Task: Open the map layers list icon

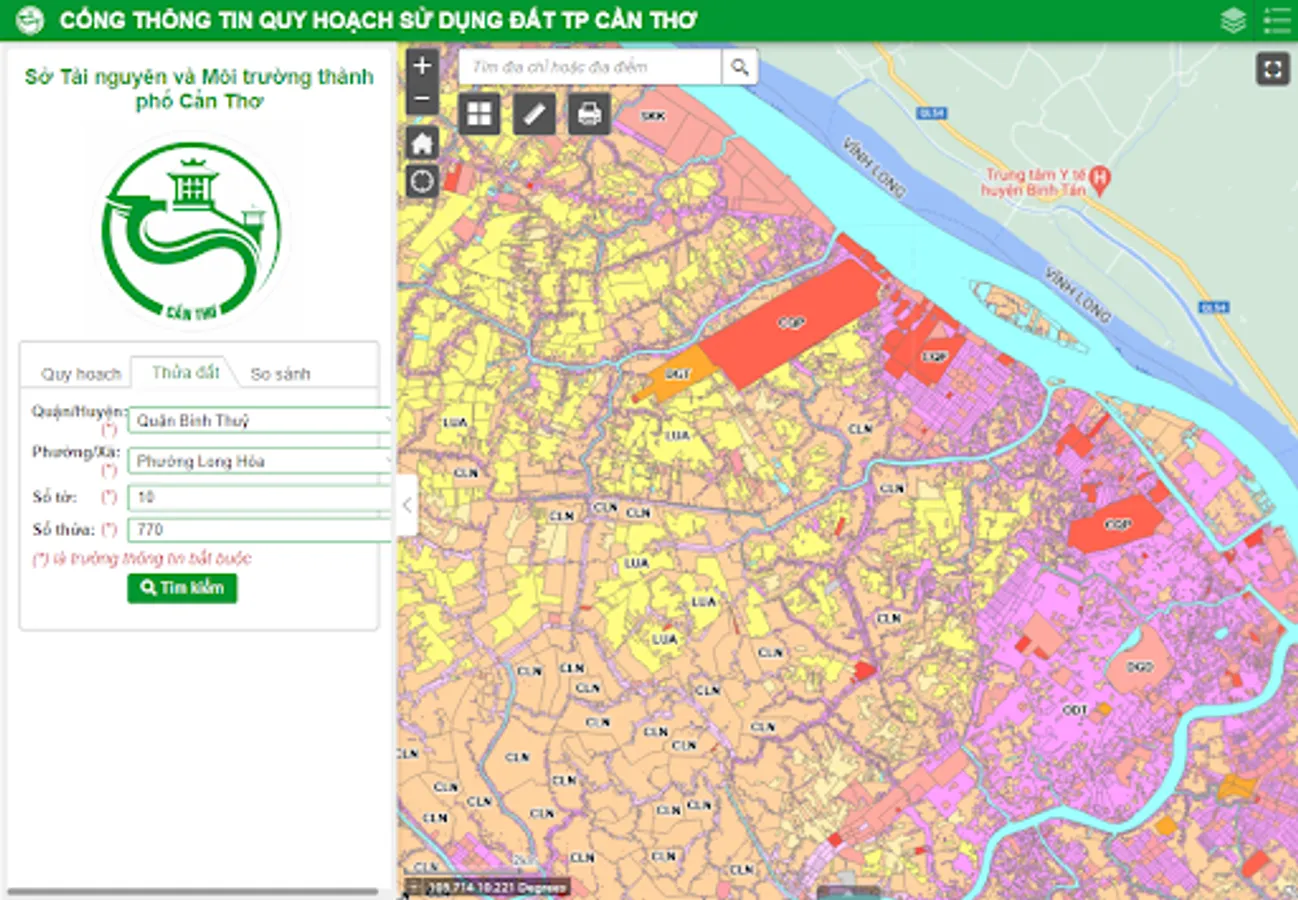Action: (x=1233, y=20)
